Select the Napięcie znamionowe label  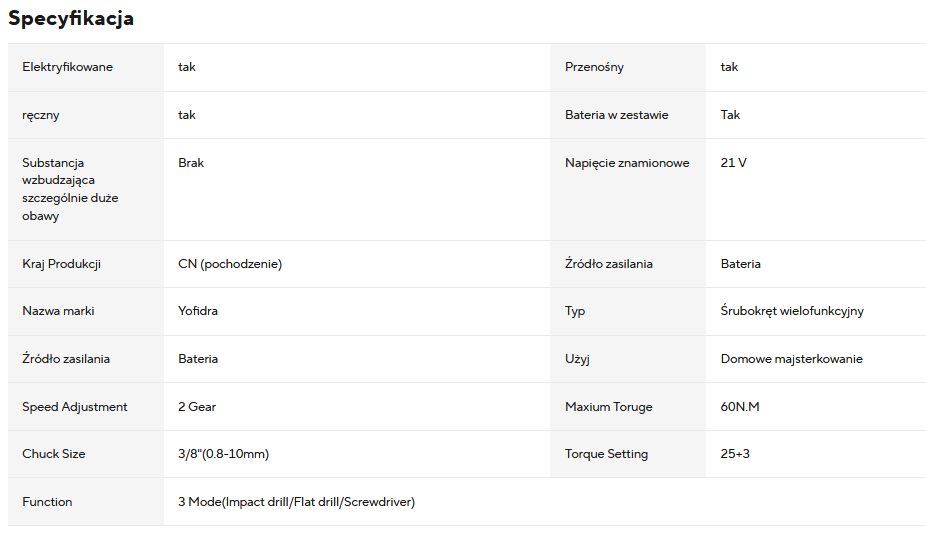[x=627, y=163]
